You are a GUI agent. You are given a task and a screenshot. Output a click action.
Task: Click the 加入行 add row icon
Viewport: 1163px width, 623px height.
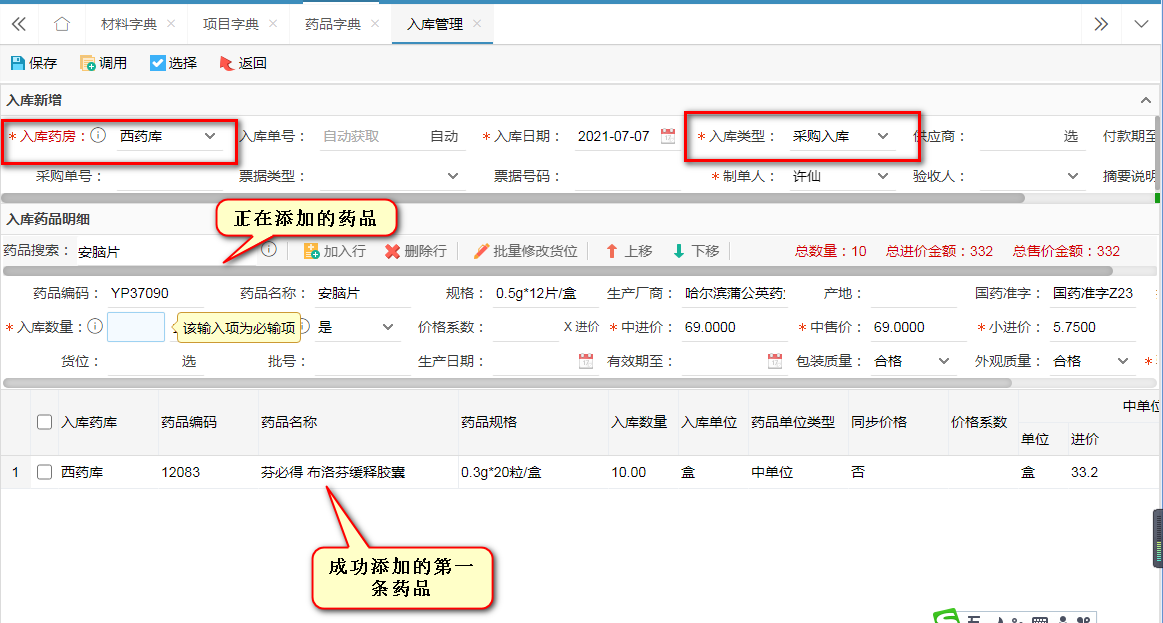coord(311,251)
